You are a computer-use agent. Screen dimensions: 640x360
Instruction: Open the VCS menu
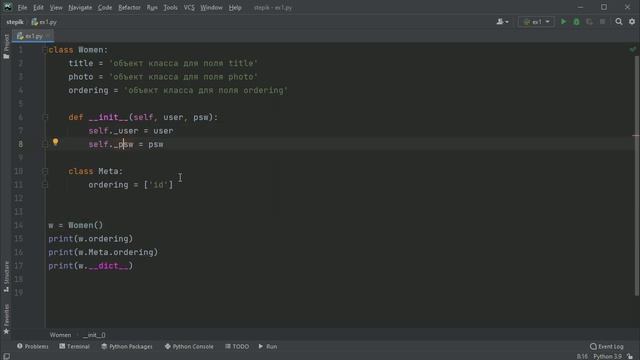coord(189,7)
